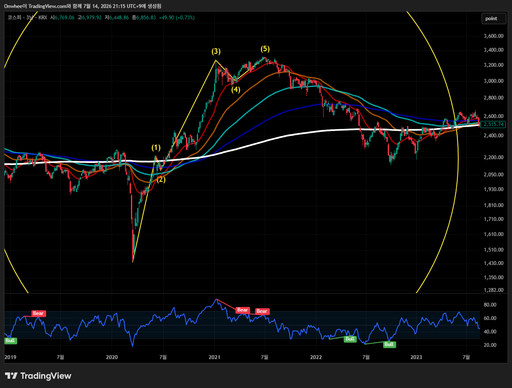Click the 2,600.00 price axis label
This screenshot has height=388, width=512.
pos(494,116)
